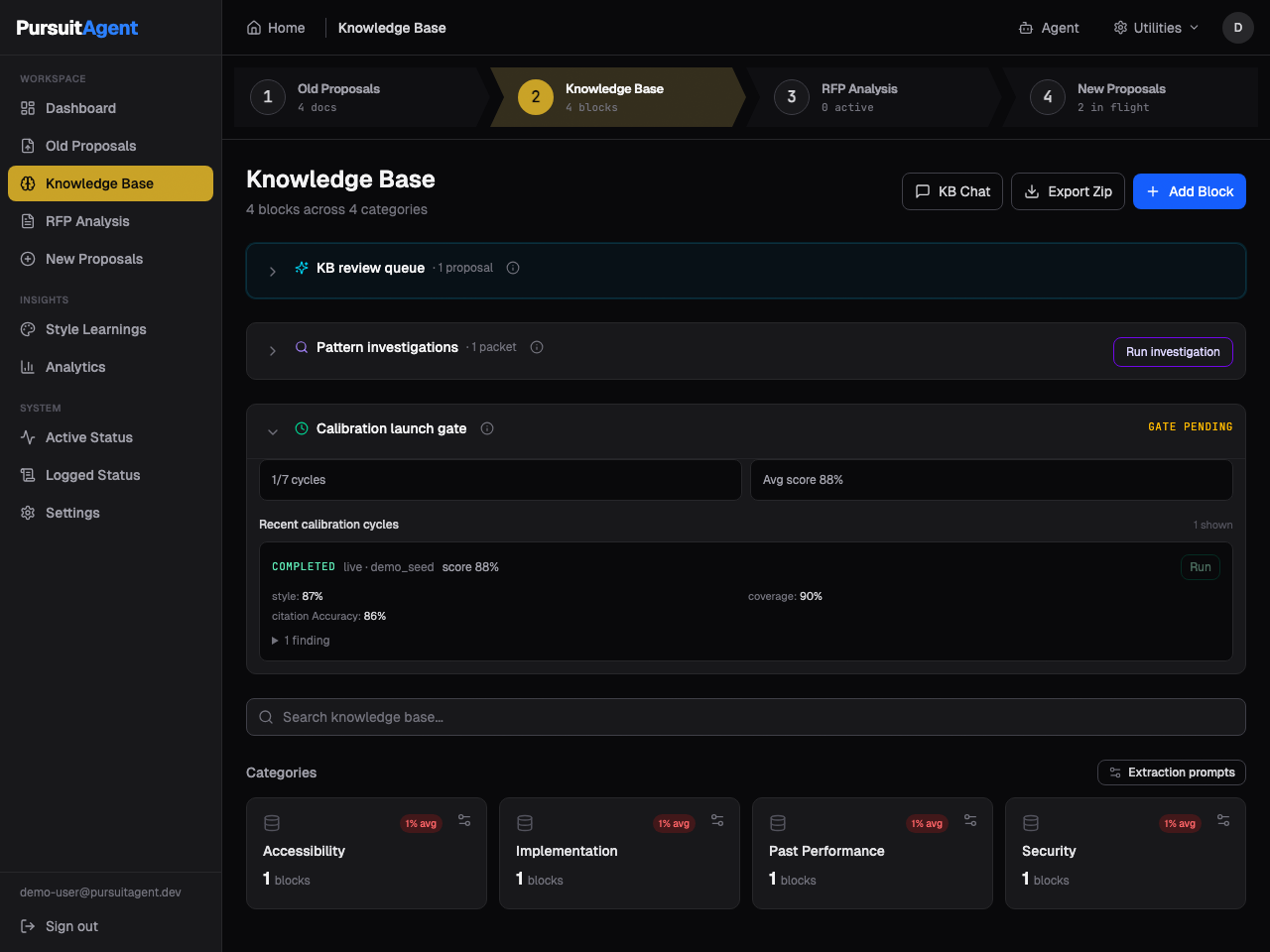The height and width of the screenshot is (952, 1270).
Task: Click the Pattern investigations info icon
Action: tap(537, 347)
